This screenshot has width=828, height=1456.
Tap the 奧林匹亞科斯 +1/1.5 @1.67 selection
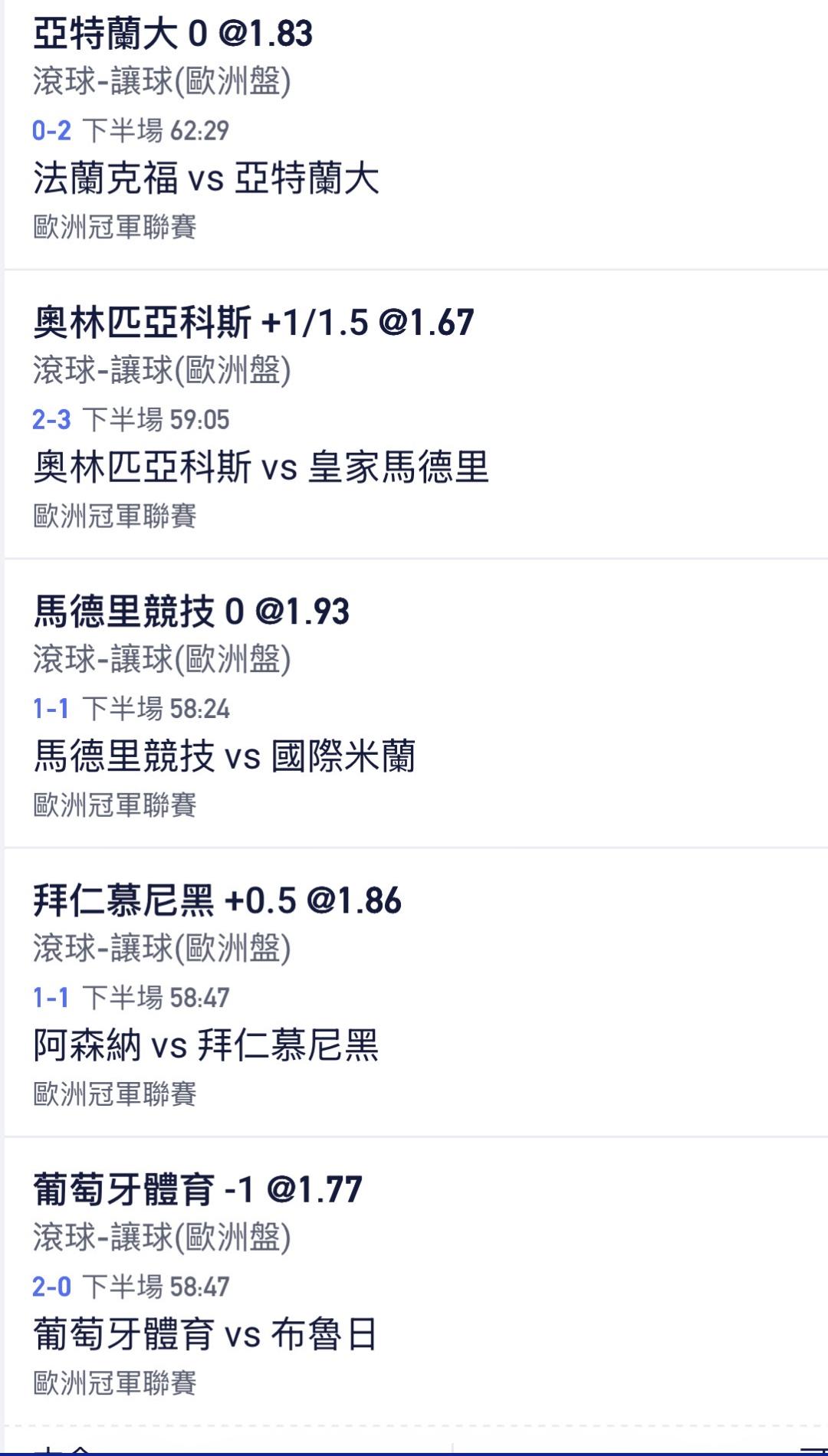[254, 323]
